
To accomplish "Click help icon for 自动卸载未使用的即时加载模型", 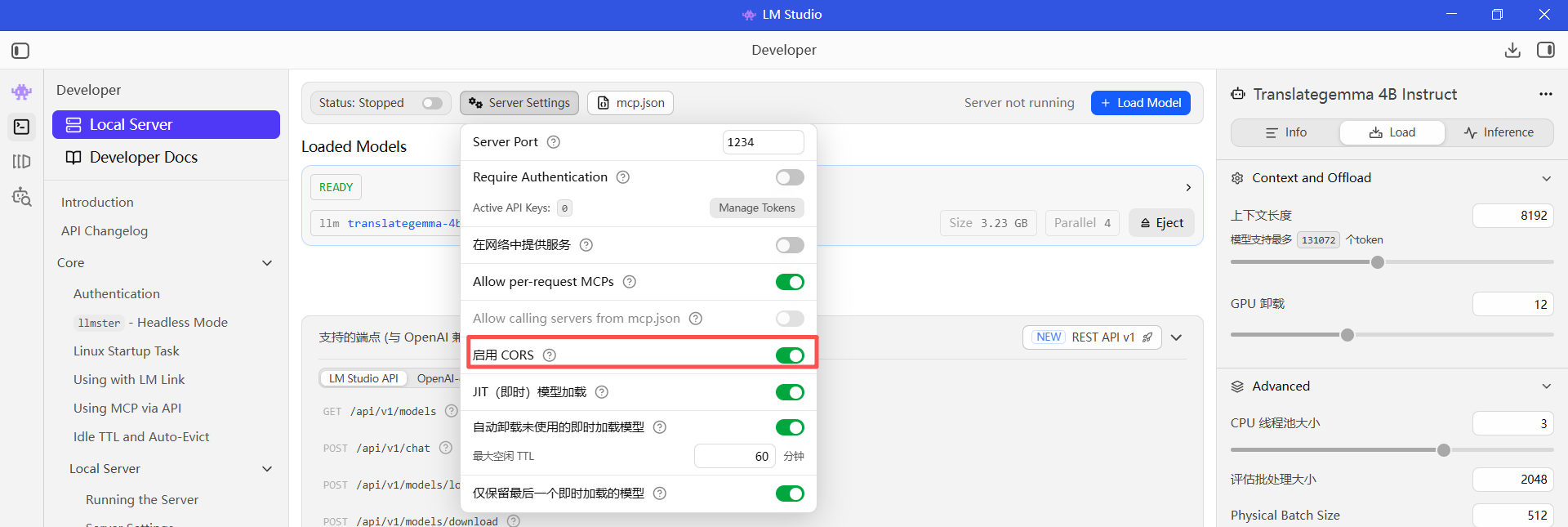I will [x=660, y=427].
